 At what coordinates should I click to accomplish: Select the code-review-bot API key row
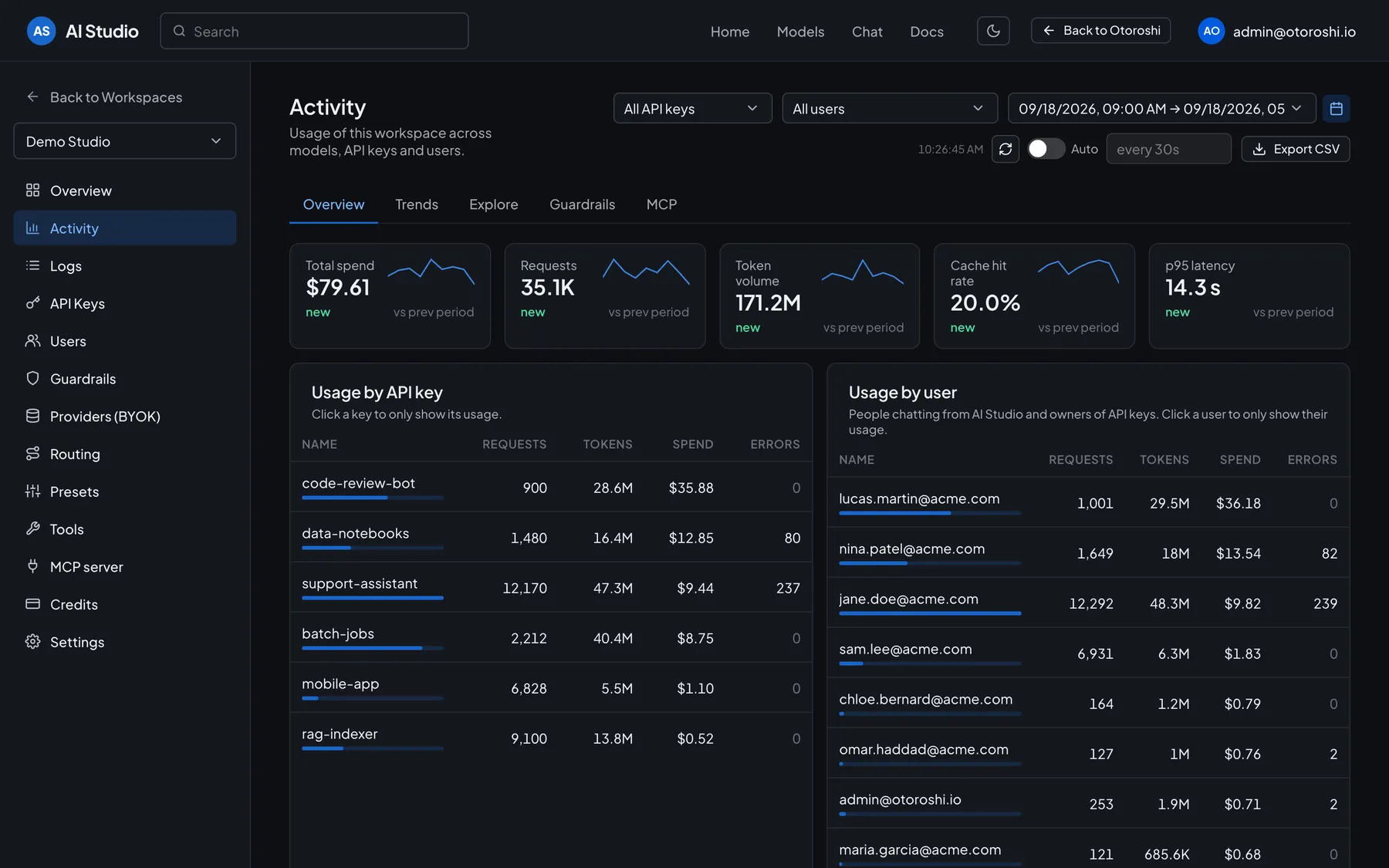point(551,487)
